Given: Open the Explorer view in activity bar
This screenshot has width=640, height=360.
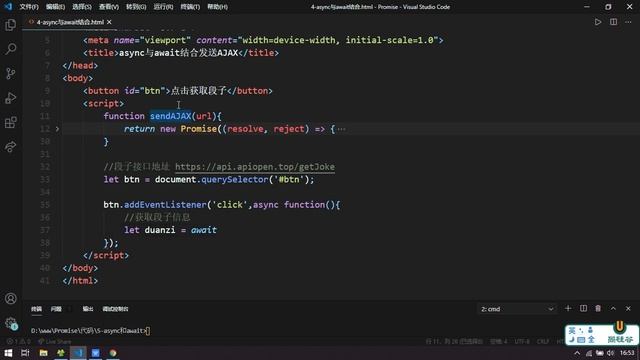Looking at the screenshot, I should click(x=11, y=25).
